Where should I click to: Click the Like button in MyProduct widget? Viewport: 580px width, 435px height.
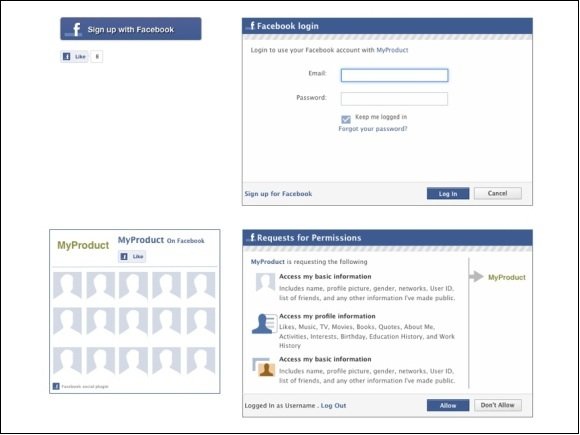coord(132,256)
